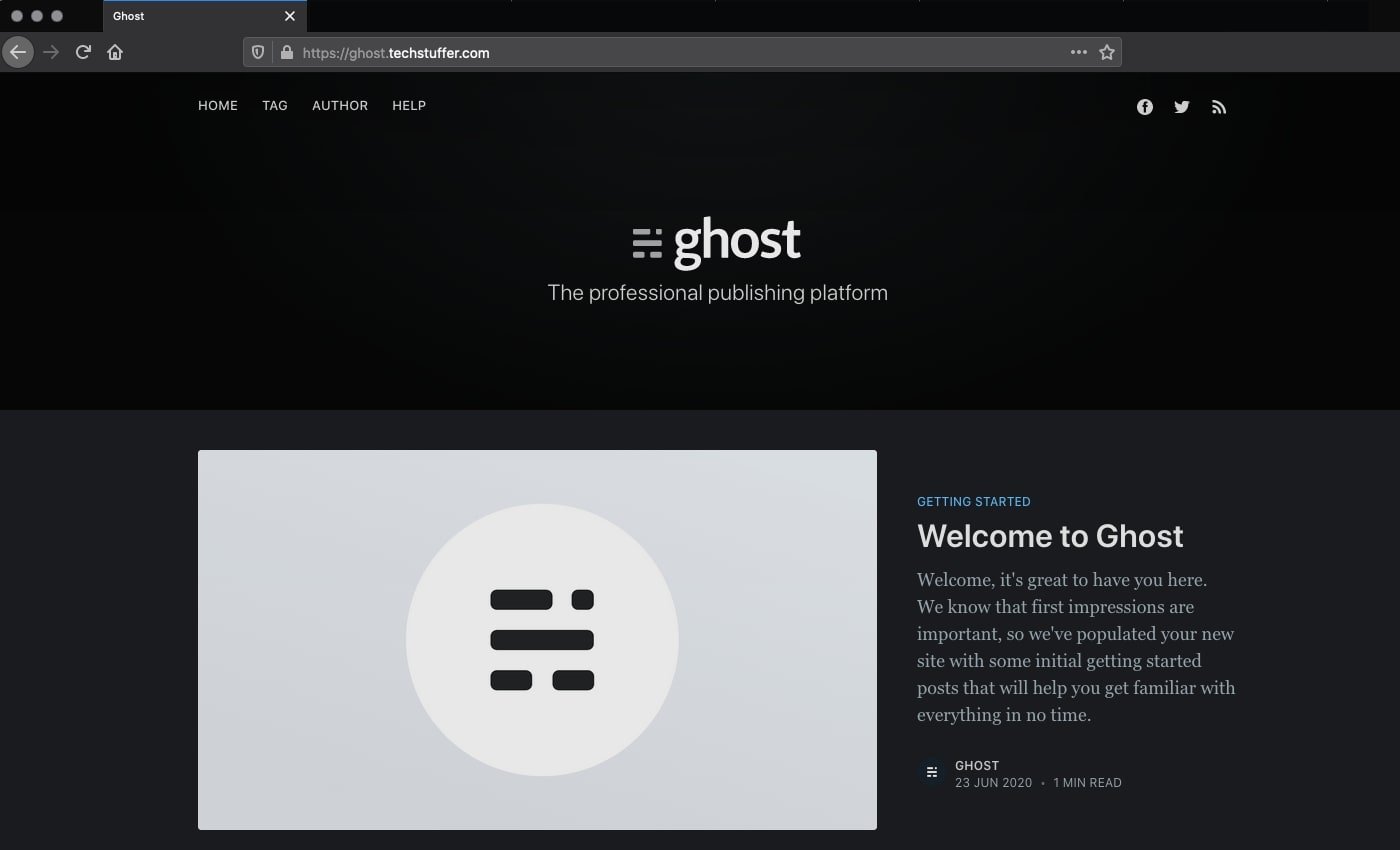Click the '23 JUN 2020' post date

(x=993, y=783)
